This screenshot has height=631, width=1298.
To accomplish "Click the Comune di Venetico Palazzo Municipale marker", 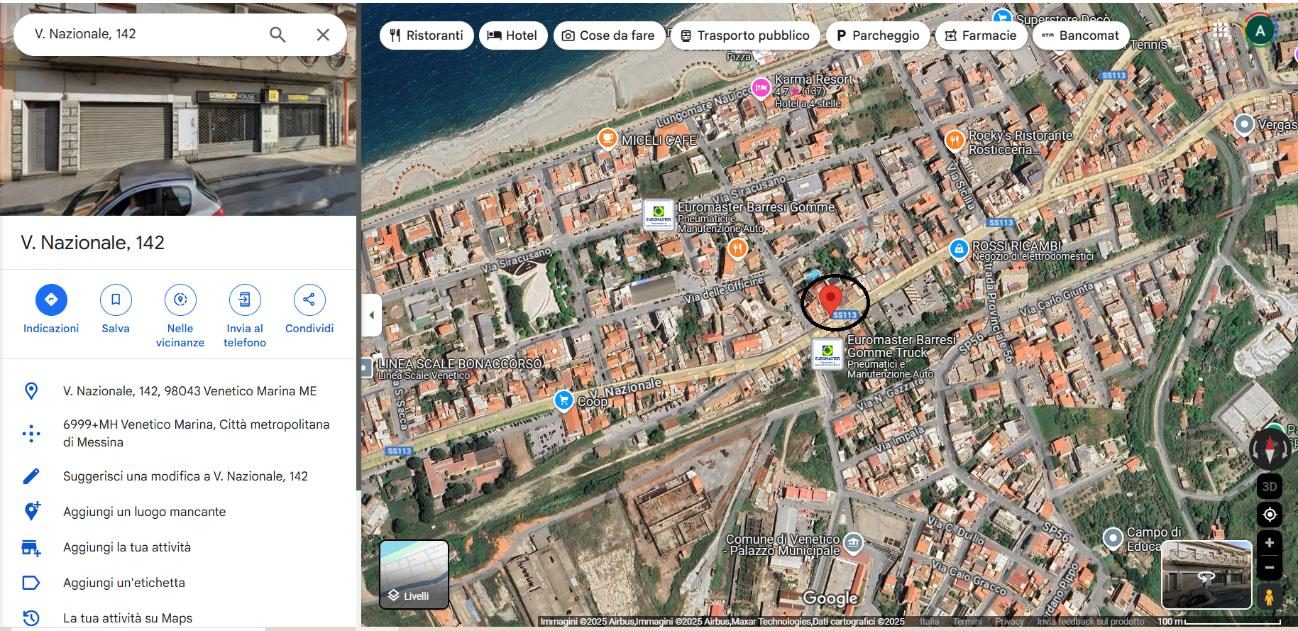I will pyautogui.click(x=853, y=544).
